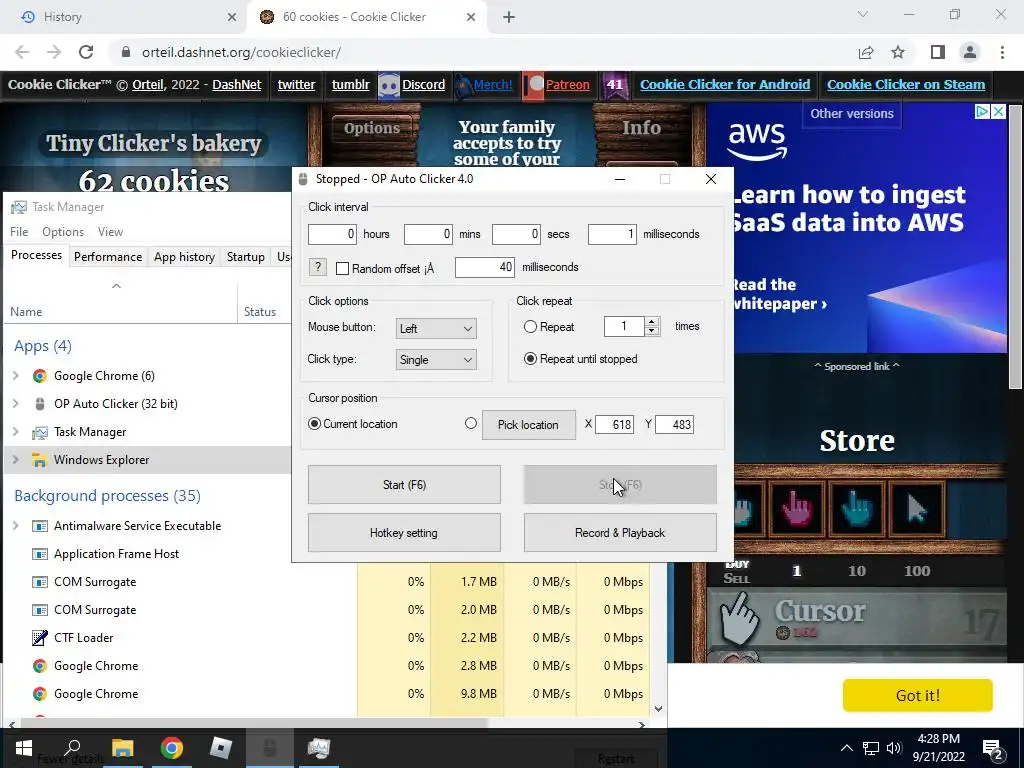This screenshot has height=768, width=1024.
Task: Expand Google Chrome (6) process group
Action: [16, 376]
